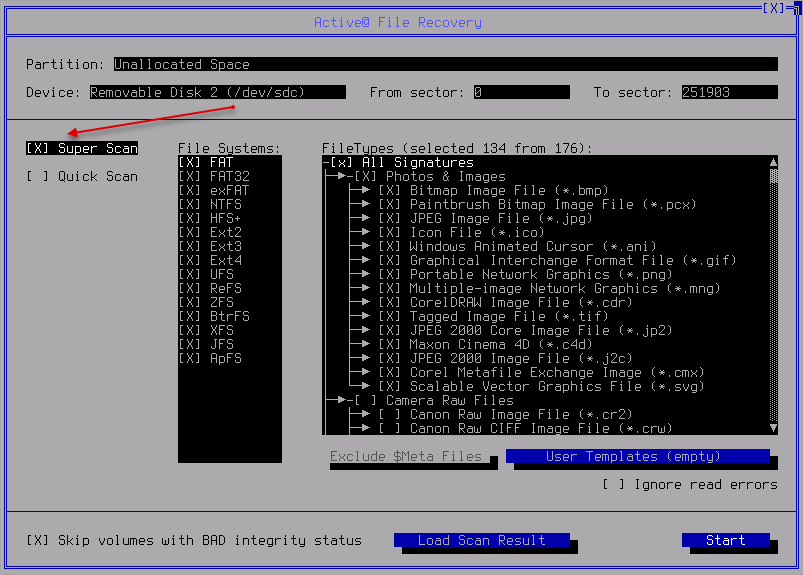Open the Partition field showing Unallocated Space
Viewport: 803px width, 575px height.
click(x=446, y=65)
